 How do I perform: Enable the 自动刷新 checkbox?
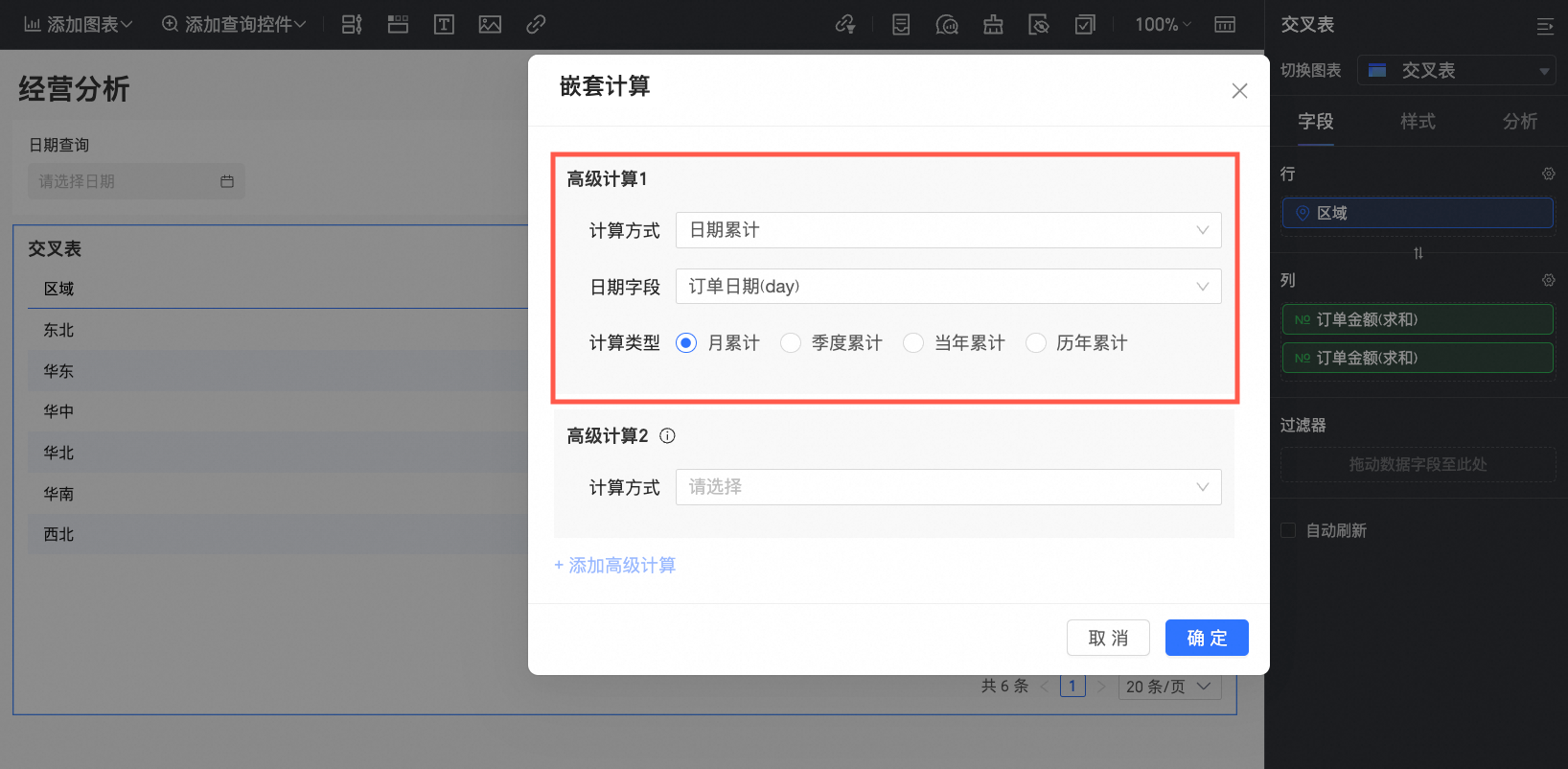click(1288, 530)
